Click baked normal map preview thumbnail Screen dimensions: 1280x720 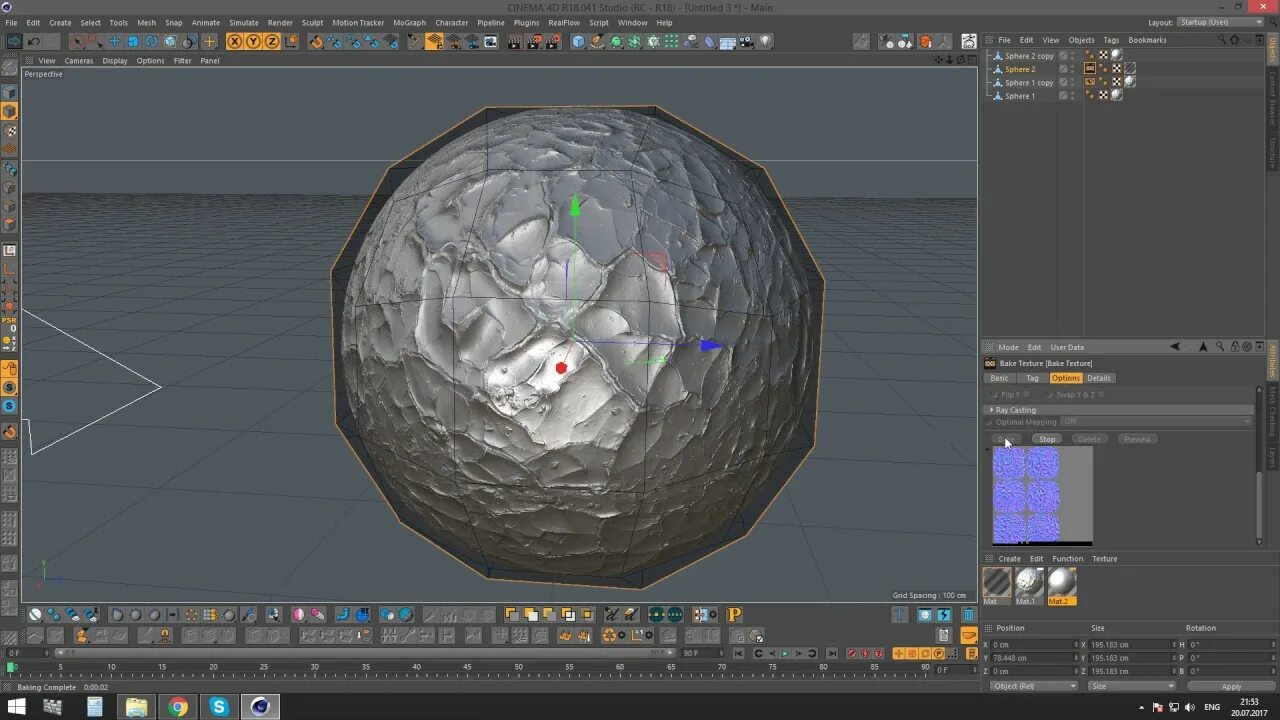pyautogui.click(x=1042, y=496)
